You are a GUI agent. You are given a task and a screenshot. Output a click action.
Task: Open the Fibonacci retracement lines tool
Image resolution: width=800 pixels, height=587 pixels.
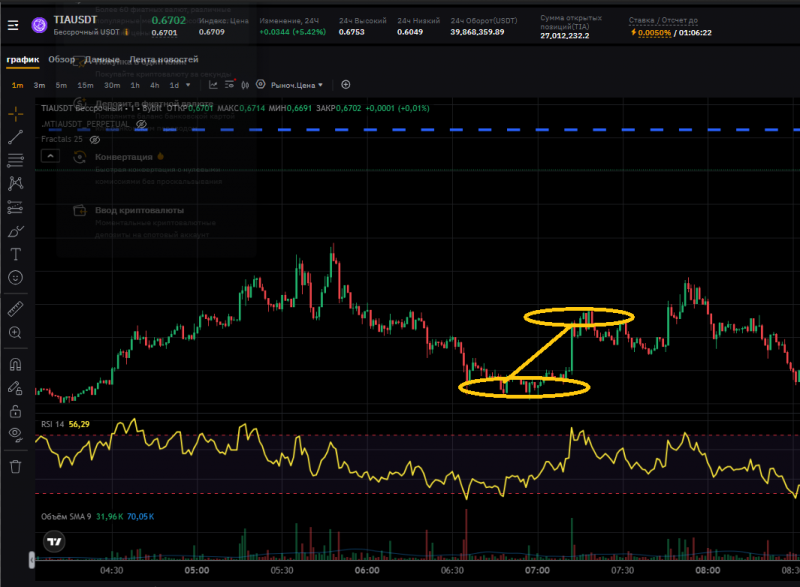click(15, 160)
